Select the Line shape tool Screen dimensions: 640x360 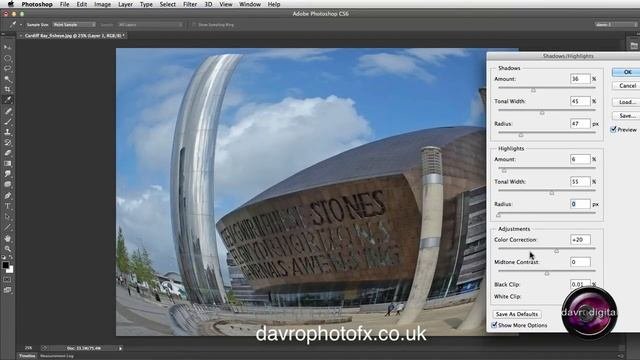tap(7, 228)
